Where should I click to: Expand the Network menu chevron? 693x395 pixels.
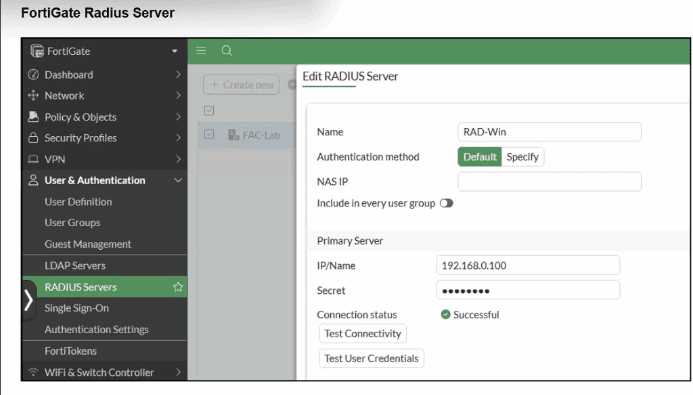[x=178, y=95]
